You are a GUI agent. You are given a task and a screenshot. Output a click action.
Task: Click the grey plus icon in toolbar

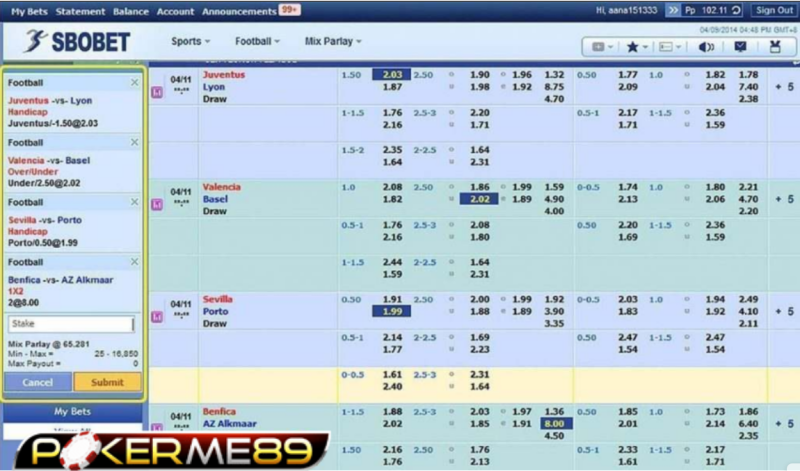point(598,47)
